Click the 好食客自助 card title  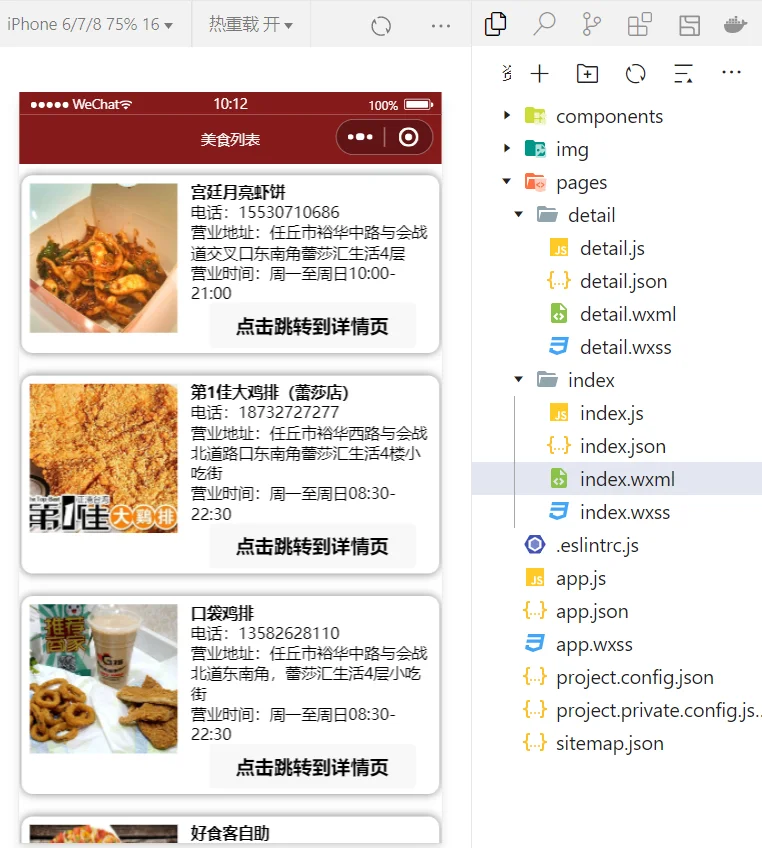click(230, 833)
